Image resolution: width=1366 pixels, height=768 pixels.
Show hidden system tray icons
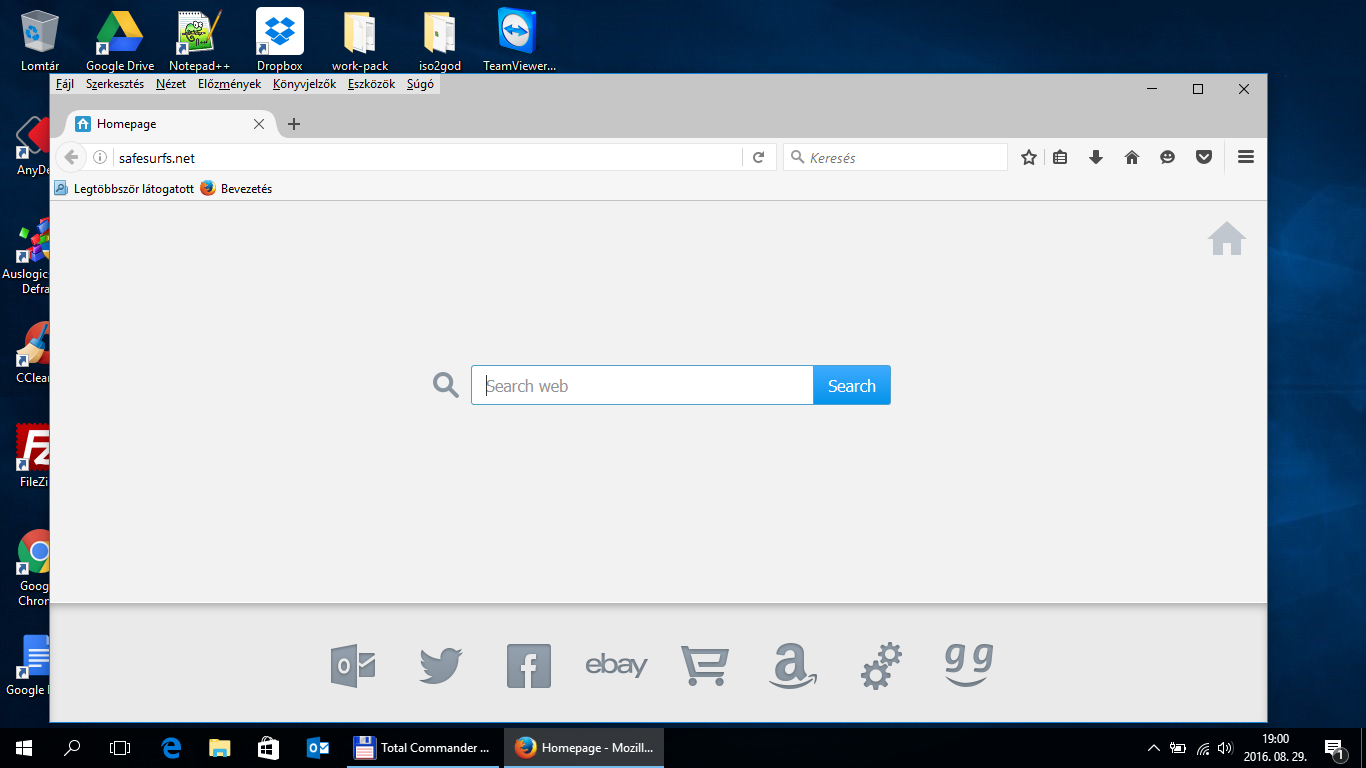[1153, 748]
